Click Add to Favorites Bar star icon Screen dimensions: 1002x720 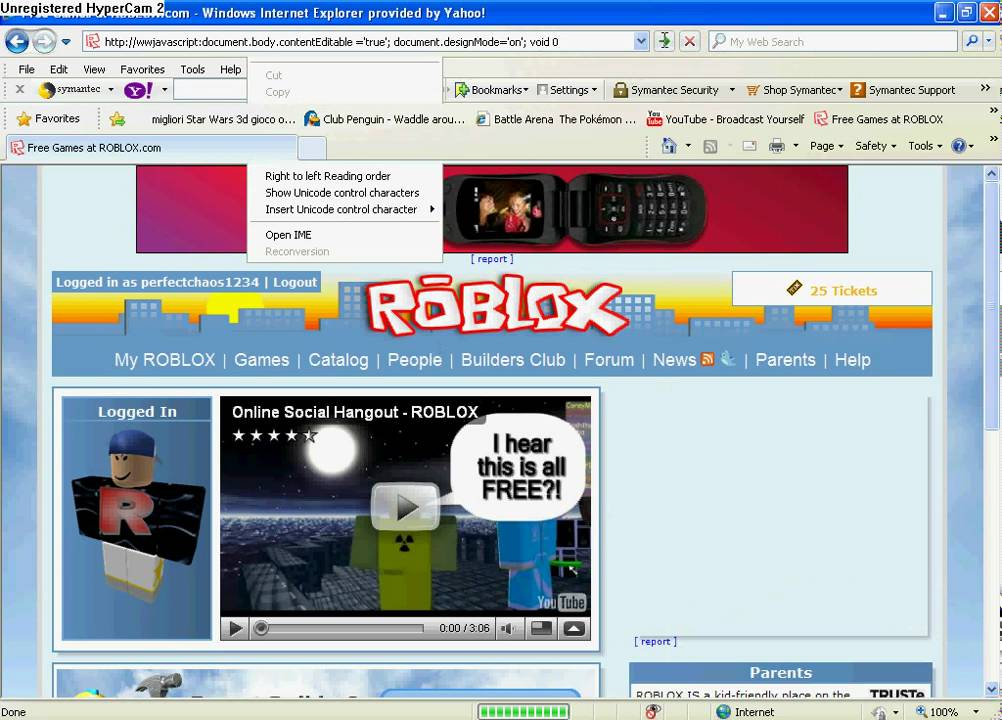(x=117, y=119)
